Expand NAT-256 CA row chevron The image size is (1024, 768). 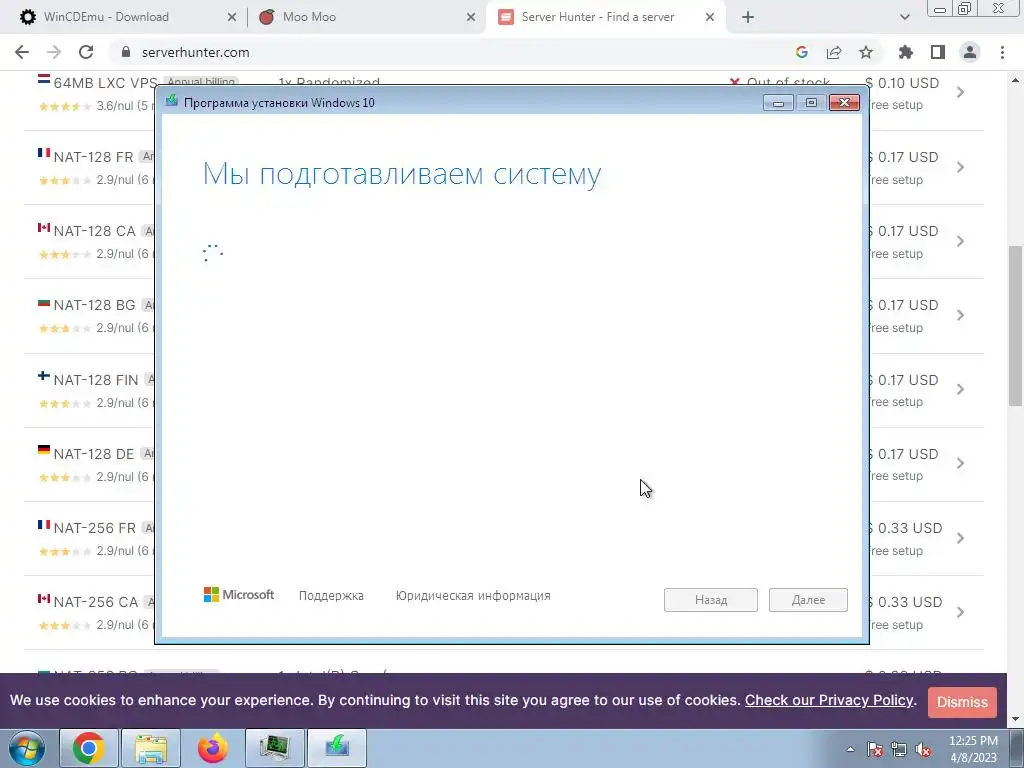(961, 612)
